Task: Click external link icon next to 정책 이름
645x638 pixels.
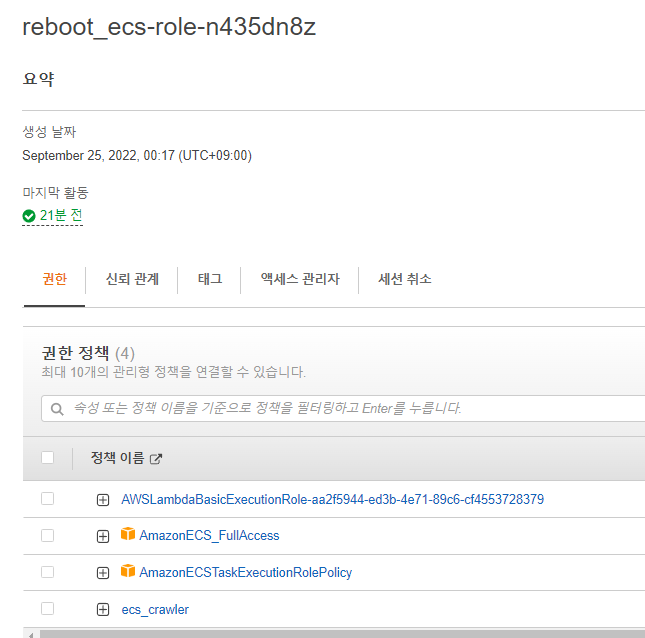Action: pos(155,459)
